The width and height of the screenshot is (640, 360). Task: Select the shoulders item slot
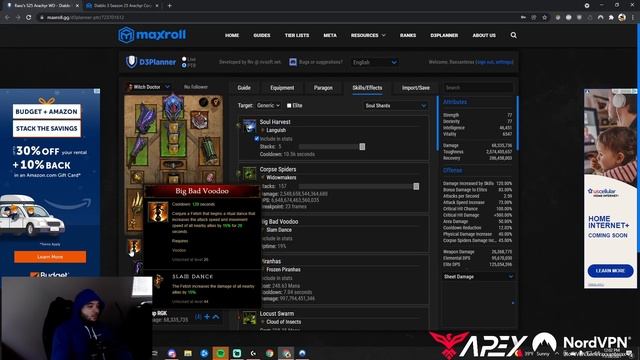[x=145, y=118]
